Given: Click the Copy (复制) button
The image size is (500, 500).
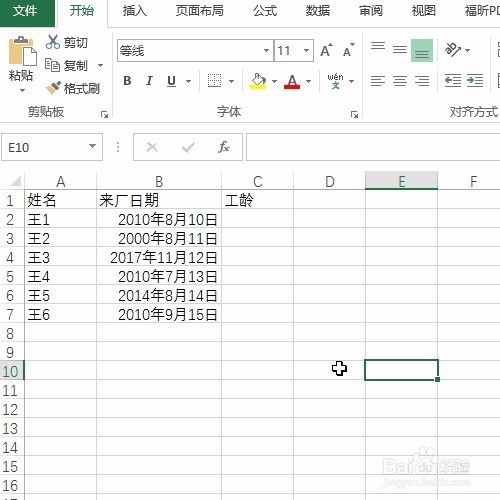Looking at the screenshot, I should point(67,65).
